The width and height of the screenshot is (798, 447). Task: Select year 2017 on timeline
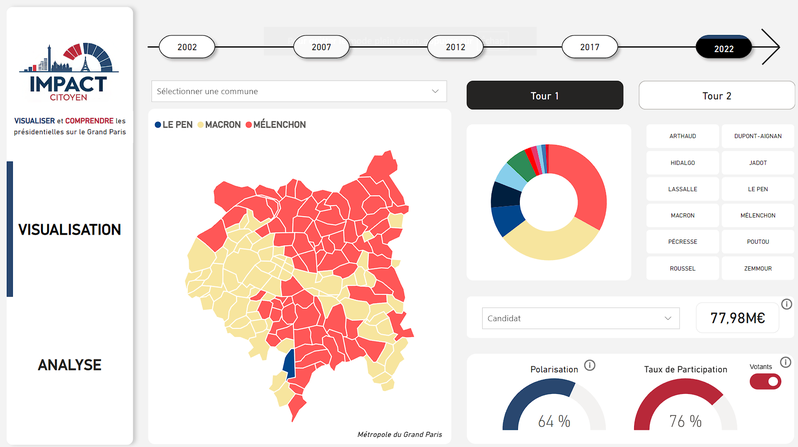pos(590,47)
